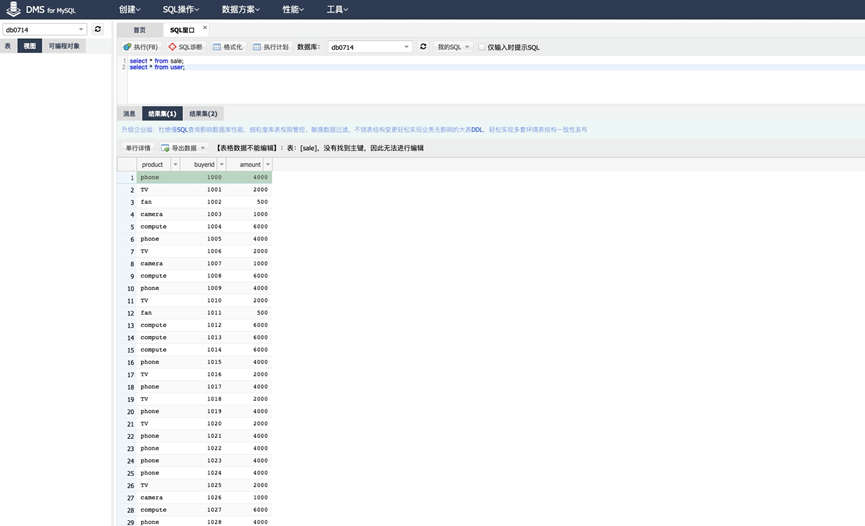Open the buyerid column filter arrow

(222, 164)
